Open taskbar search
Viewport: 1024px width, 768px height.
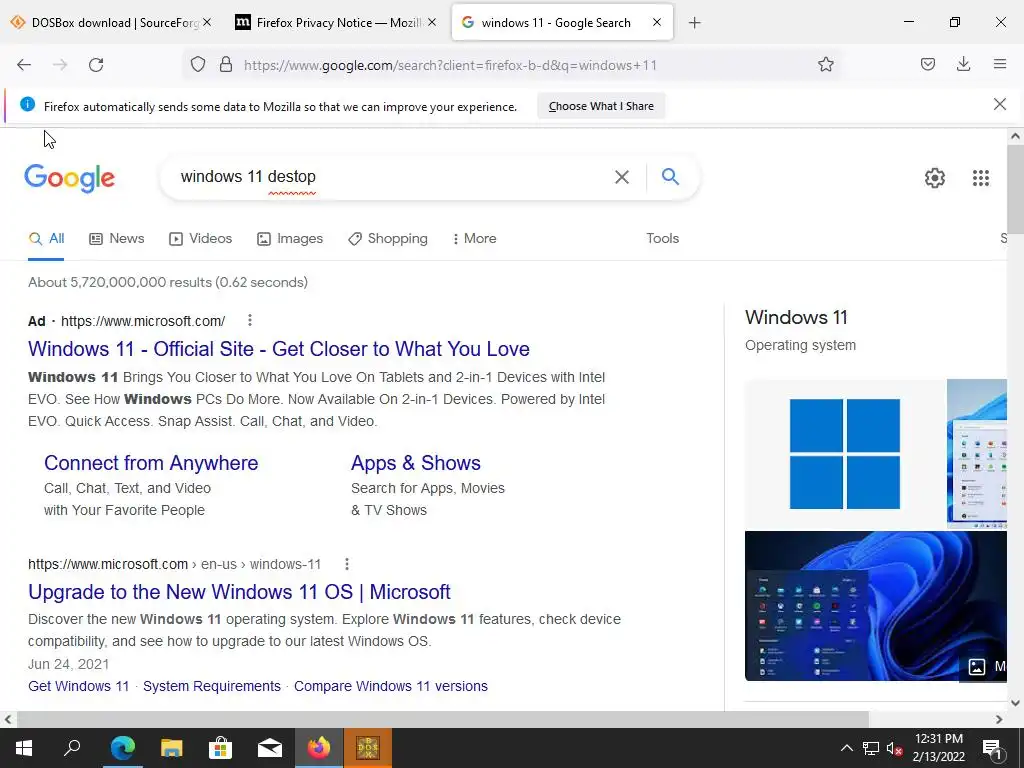pos(72,748)
